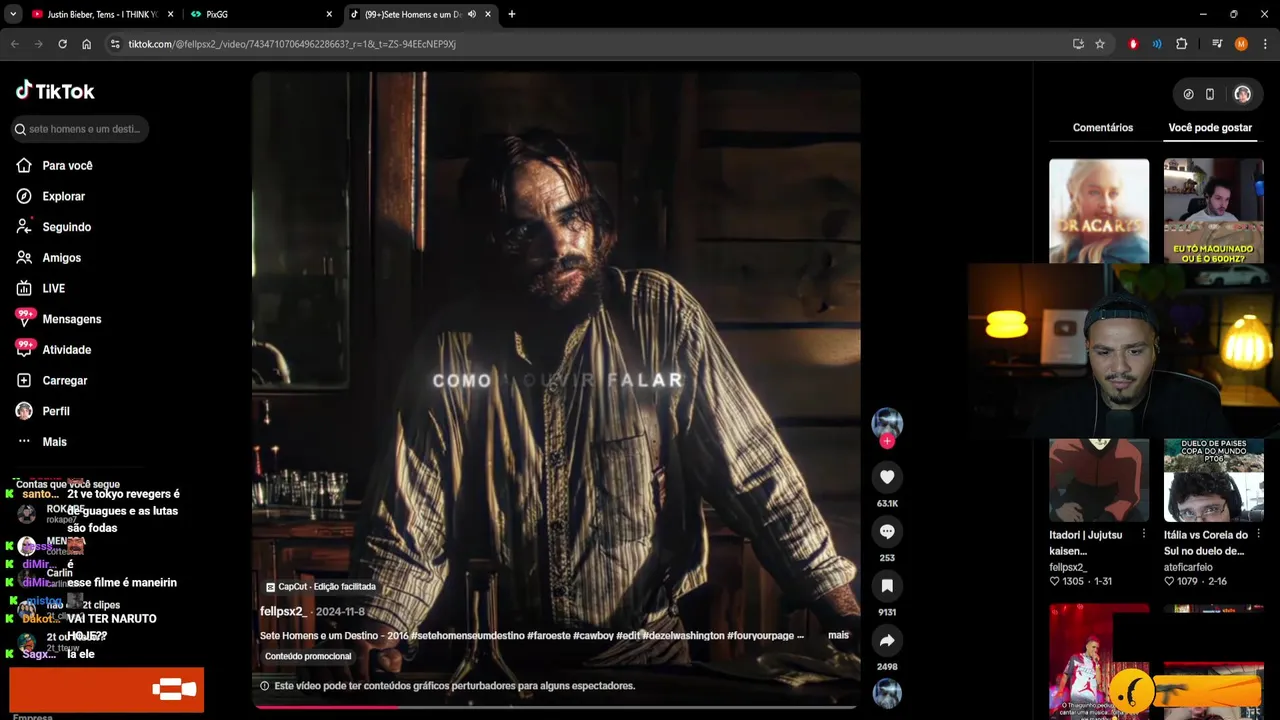Switch to Comentários tab
Image resolution: width=1280 pixels, height=720 pixels.
point(1103,128)
